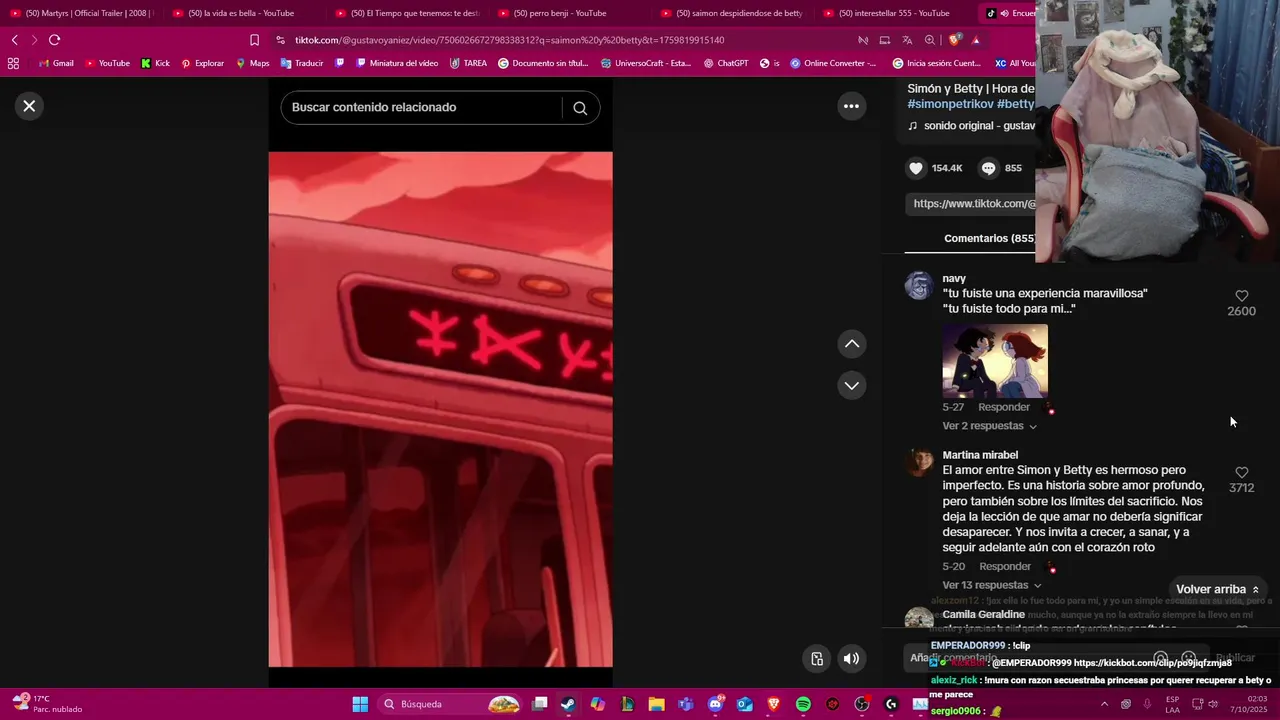Go to next video with down chevron
Image resolution: width=1280 pixels, height=720 pixels.
pos(852,386)
